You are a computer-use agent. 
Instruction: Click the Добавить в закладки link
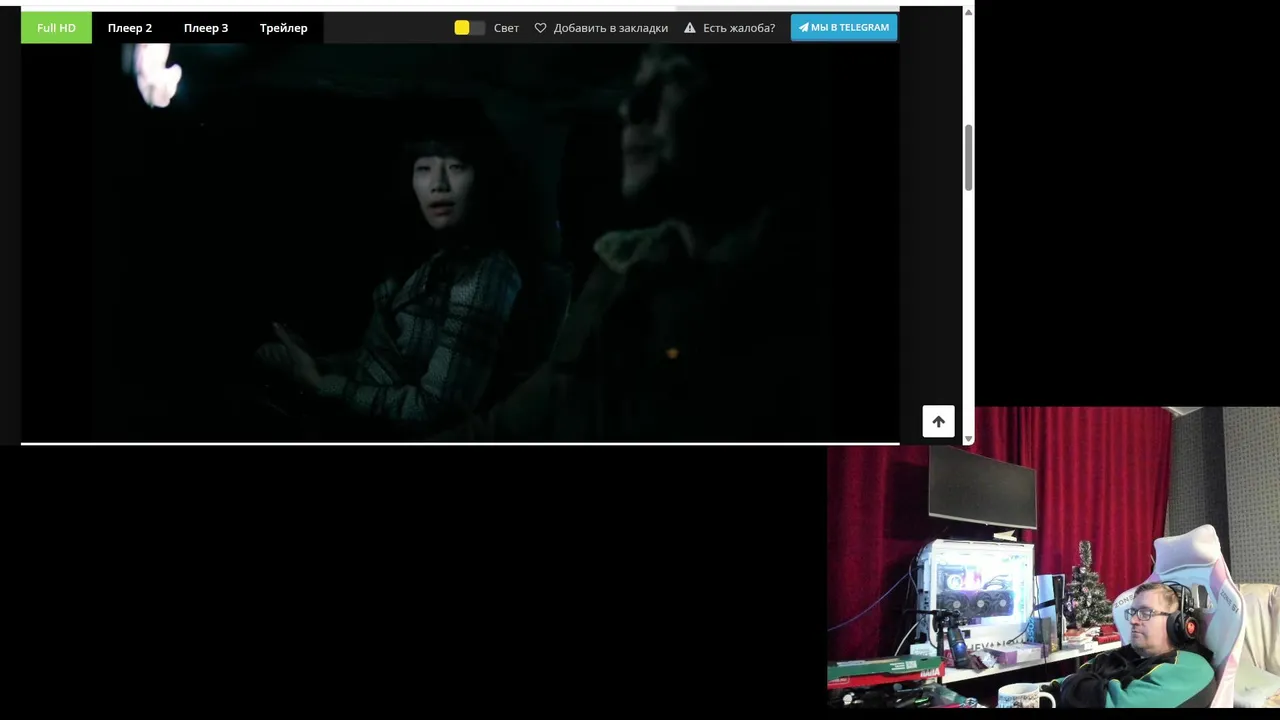click(610, 28)
